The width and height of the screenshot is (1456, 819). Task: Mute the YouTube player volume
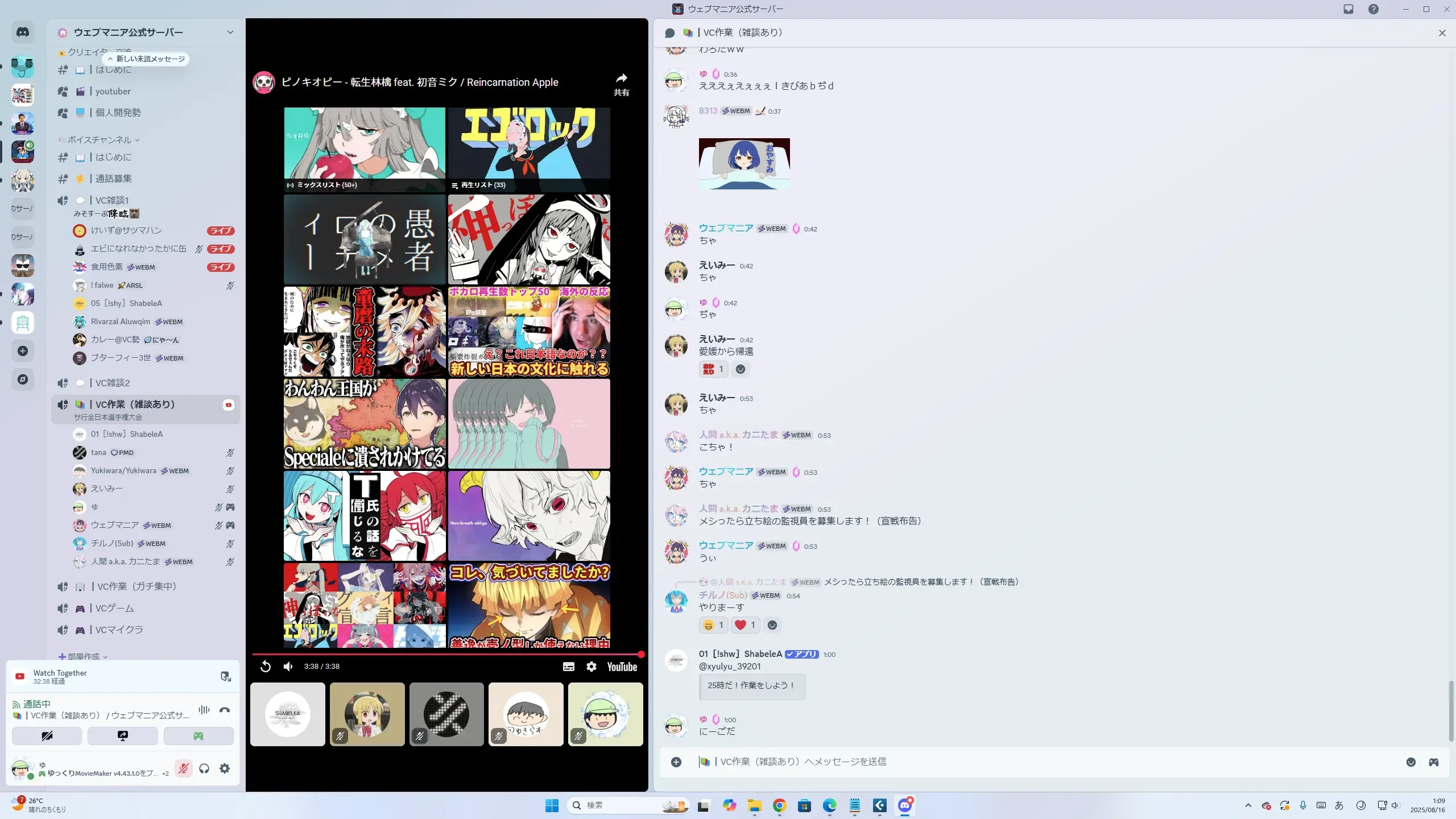288,667
